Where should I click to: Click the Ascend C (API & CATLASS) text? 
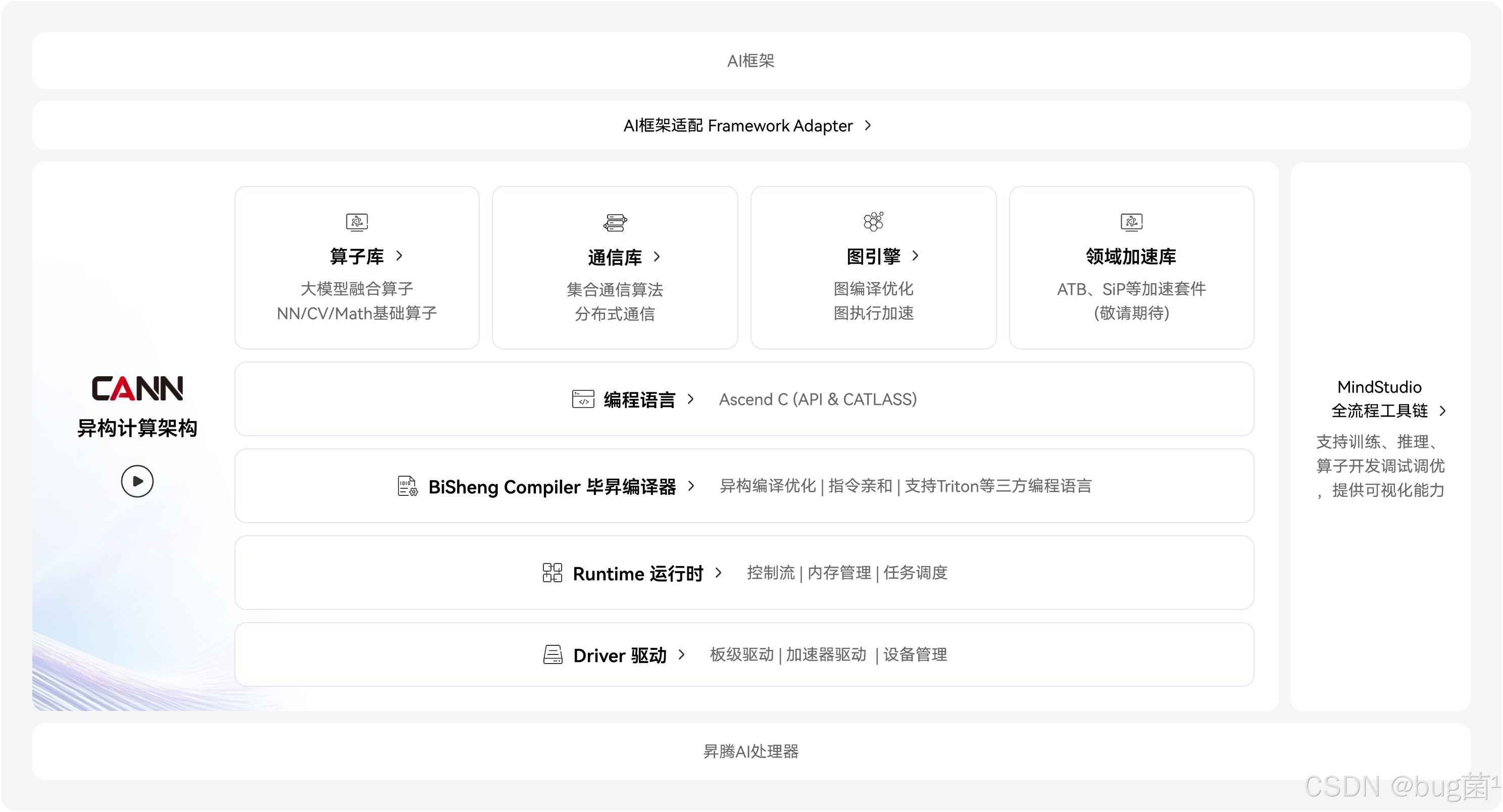(x=818, y=399)
